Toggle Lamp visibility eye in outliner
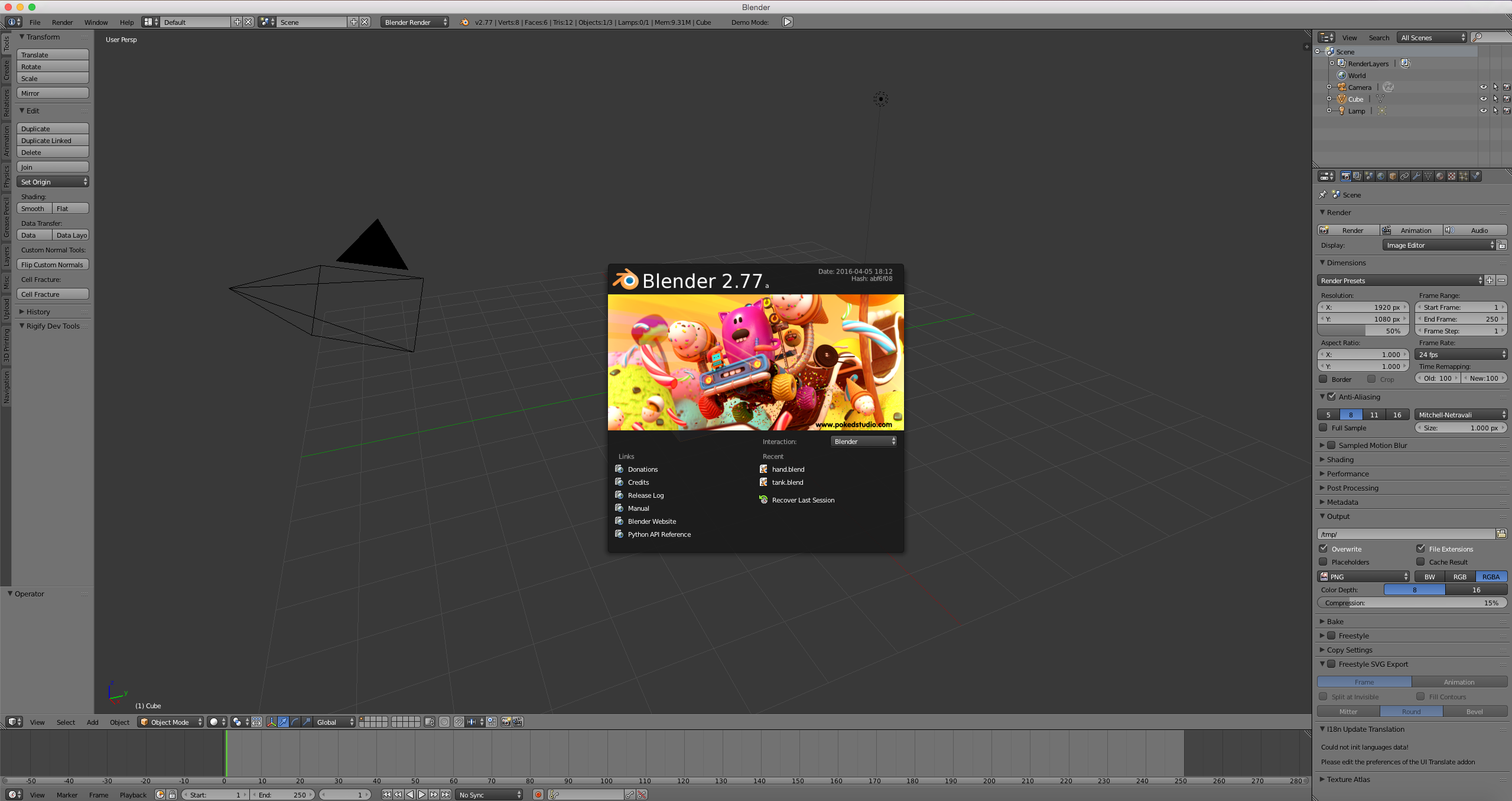The width and height of the screenshot is (1512, 801). 1483,111
